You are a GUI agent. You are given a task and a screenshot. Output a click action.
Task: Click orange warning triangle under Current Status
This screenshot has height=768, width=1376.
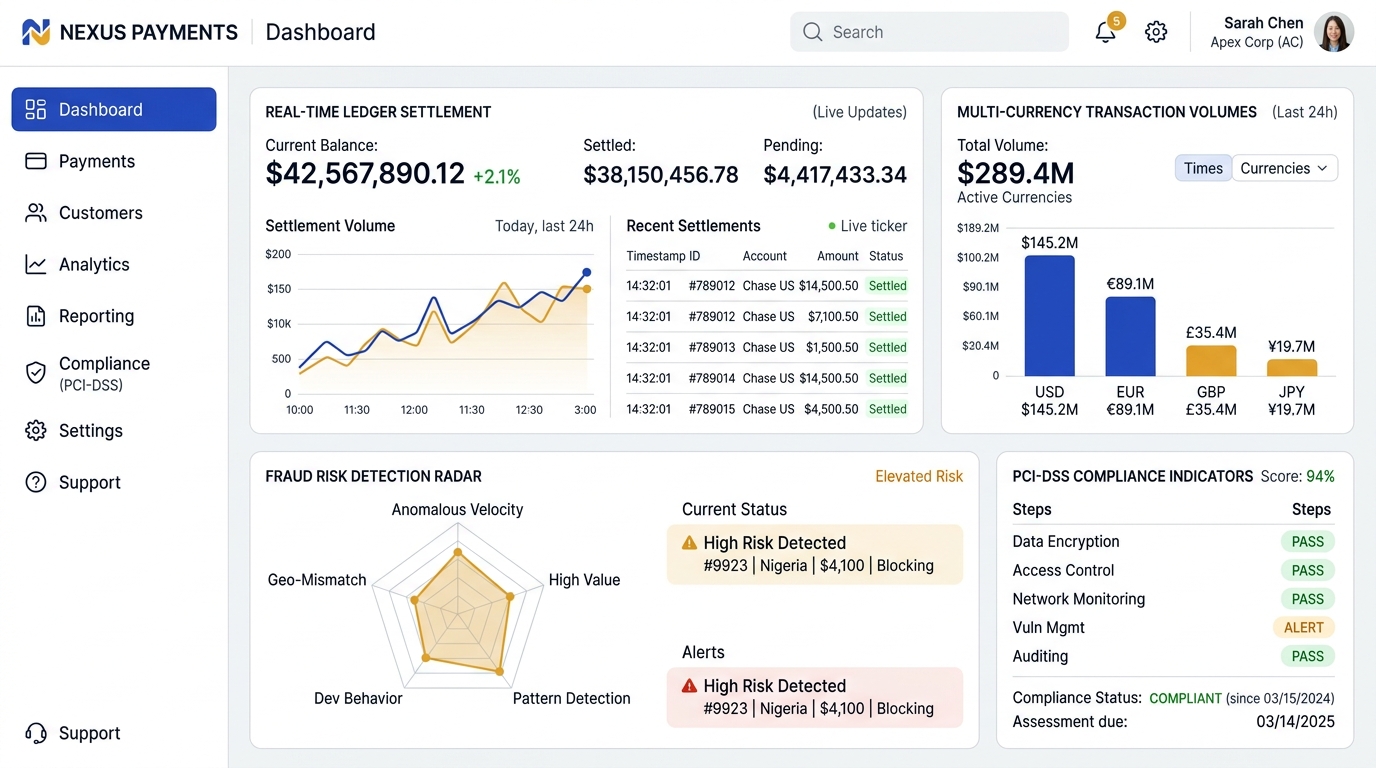(689, 543)
